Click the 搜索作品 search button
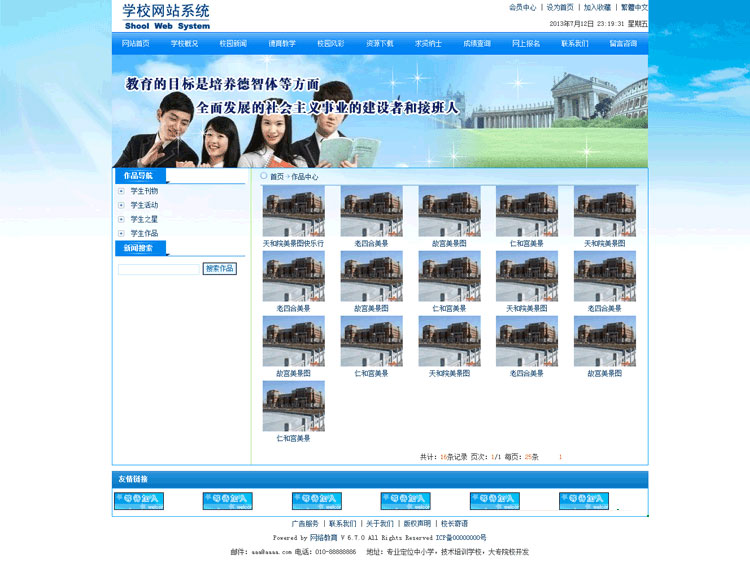Screen dimensions: 750x580 click(220, 269)
